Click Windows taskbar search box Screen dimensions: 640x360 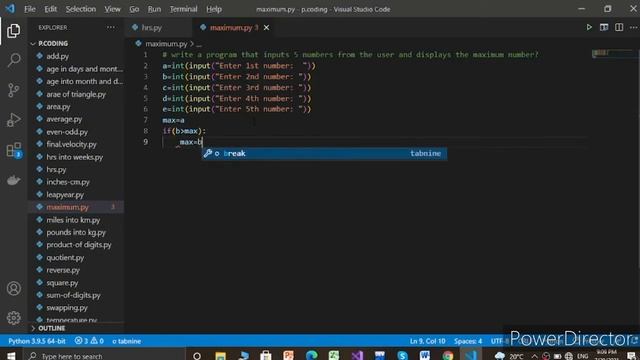click(104, 356)
